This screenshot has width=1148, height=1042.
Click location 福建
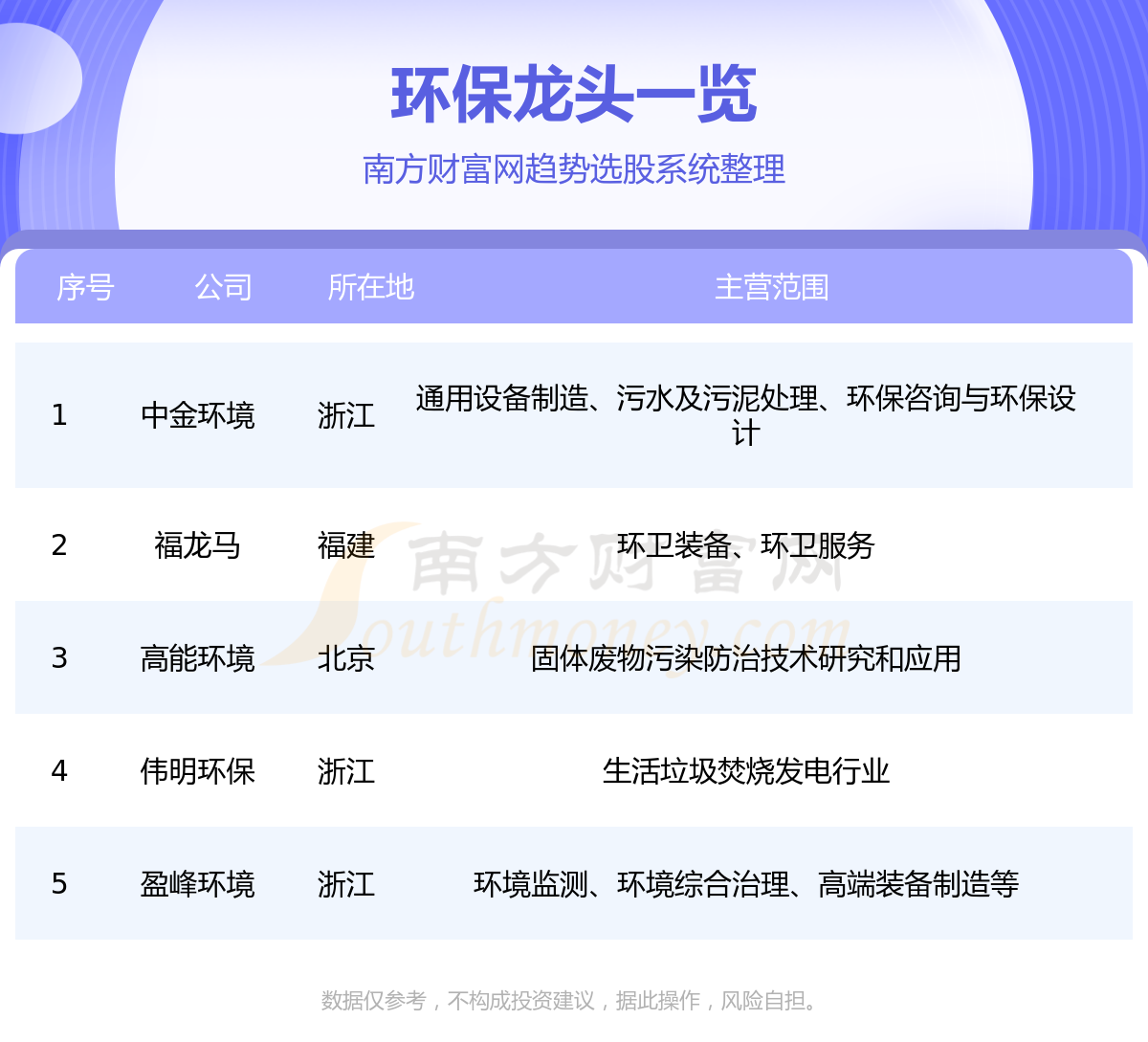click(346, 545)
